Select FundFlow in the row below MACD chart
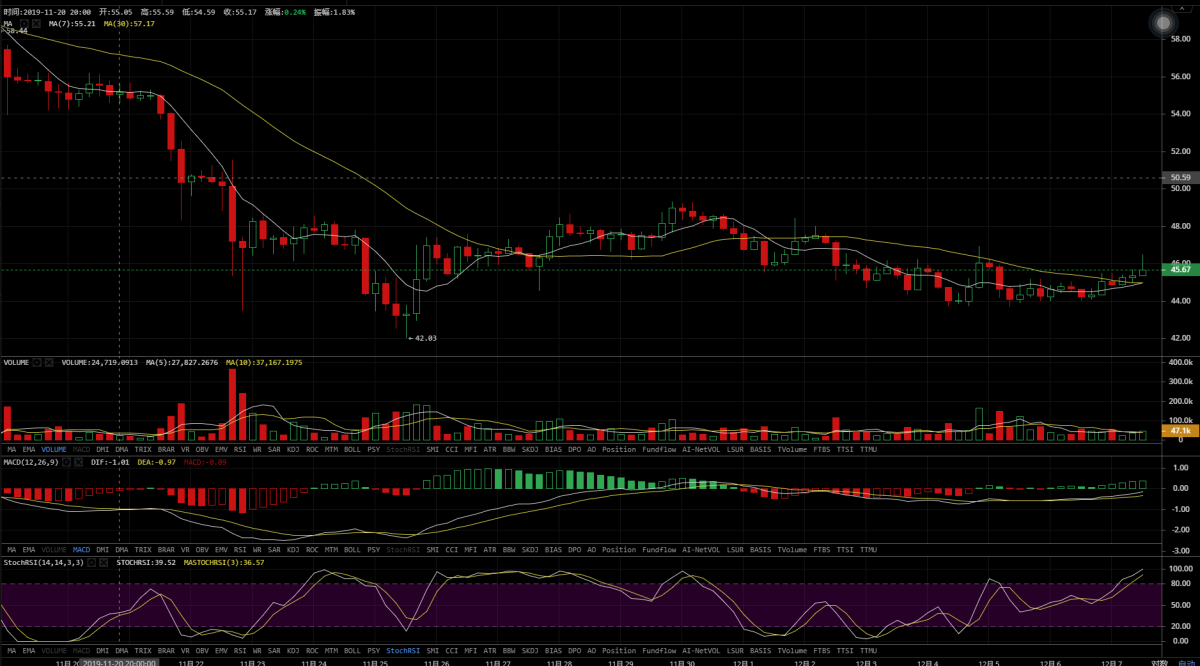Screen dimensions: 1200x666 tap(658, 550)
